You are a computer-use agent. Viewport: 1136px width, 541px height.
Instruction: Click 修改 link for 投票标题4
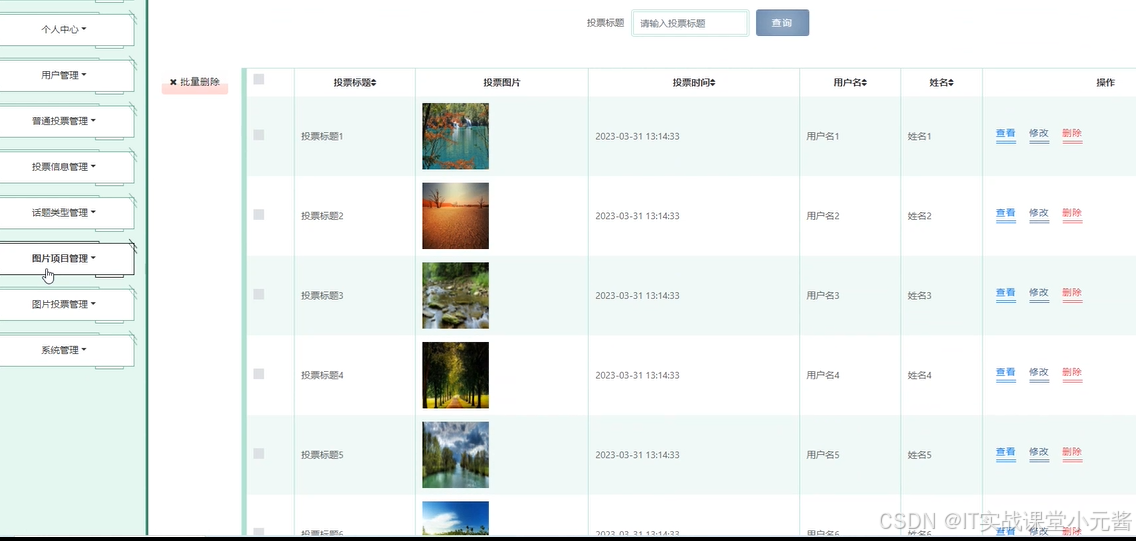(1039, 373)
